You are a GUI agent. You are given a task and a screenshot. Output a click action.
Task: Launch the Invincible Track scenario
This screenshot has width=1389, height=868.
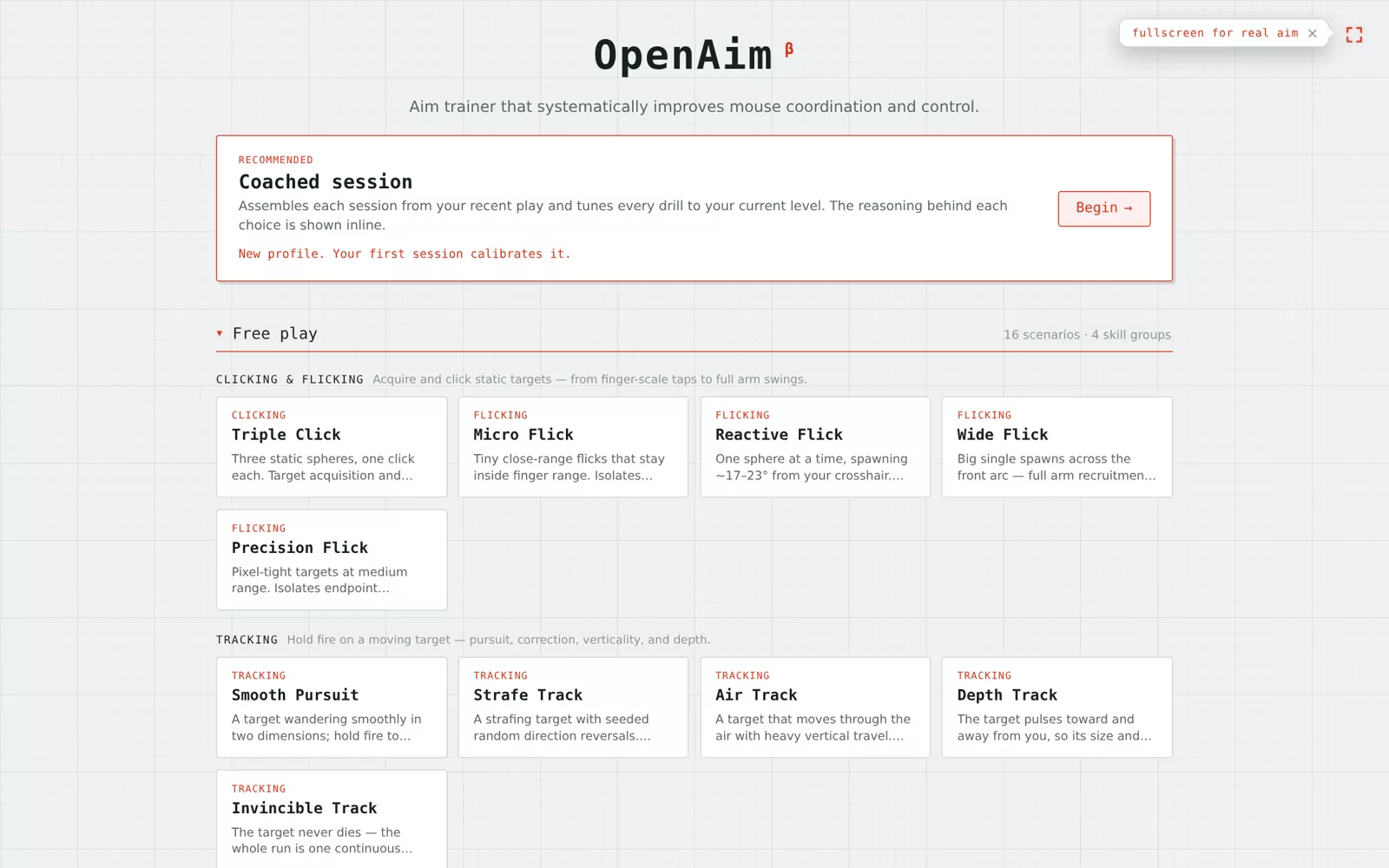point(332,819)
